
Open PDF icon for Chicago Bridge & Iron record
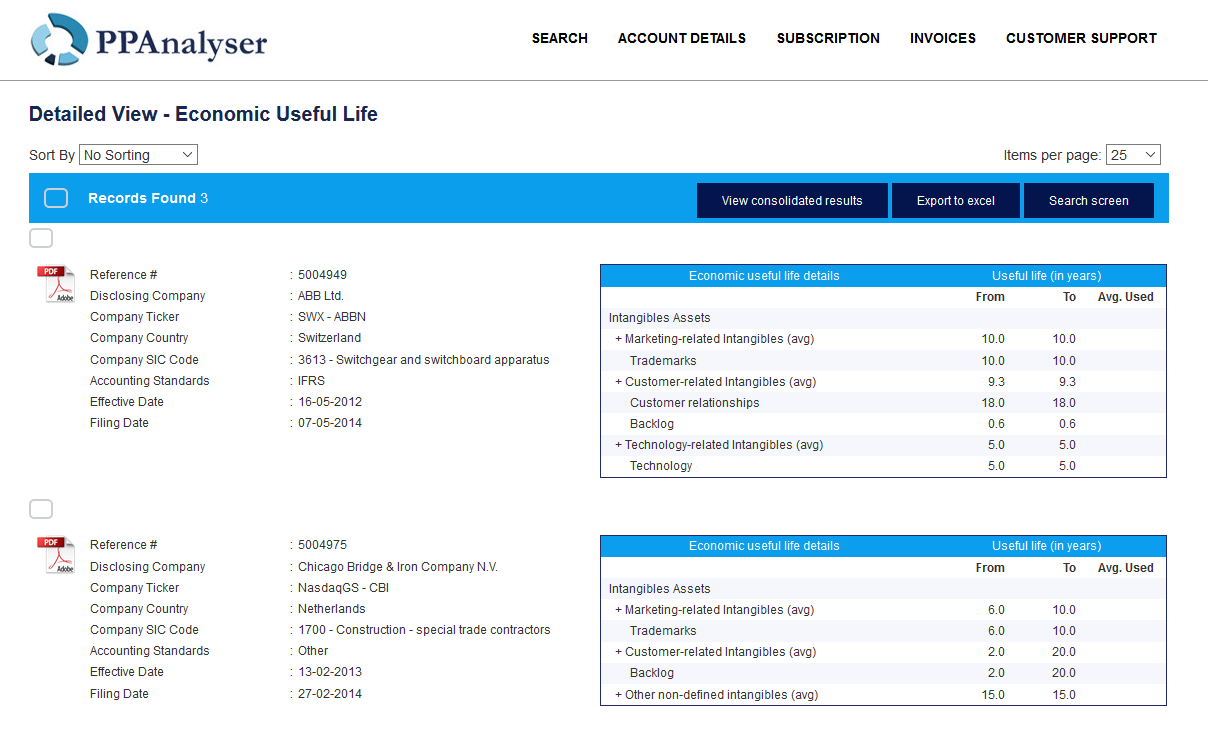pos(56,555)
